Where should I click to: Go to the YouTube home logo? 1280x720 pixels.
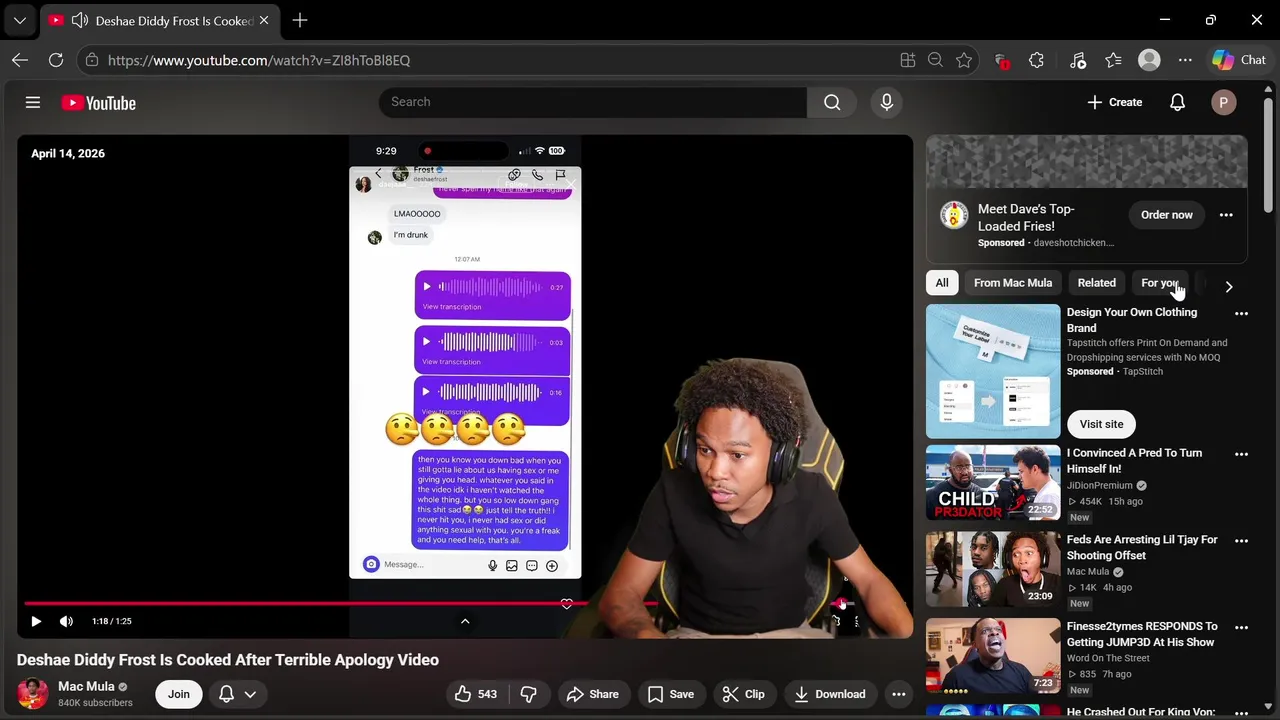click(x=98, y=103)
